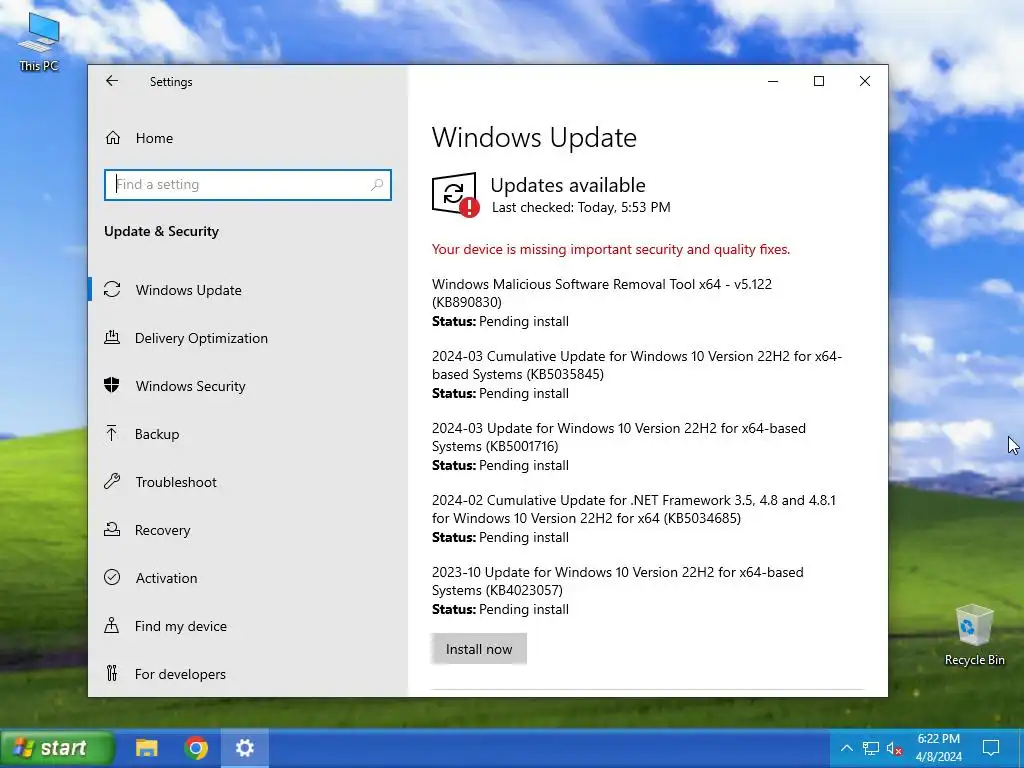This screenshot has height=768, width=1024.
Task: Go back using the Settings back arrow
Action: [x=112, y=81]
